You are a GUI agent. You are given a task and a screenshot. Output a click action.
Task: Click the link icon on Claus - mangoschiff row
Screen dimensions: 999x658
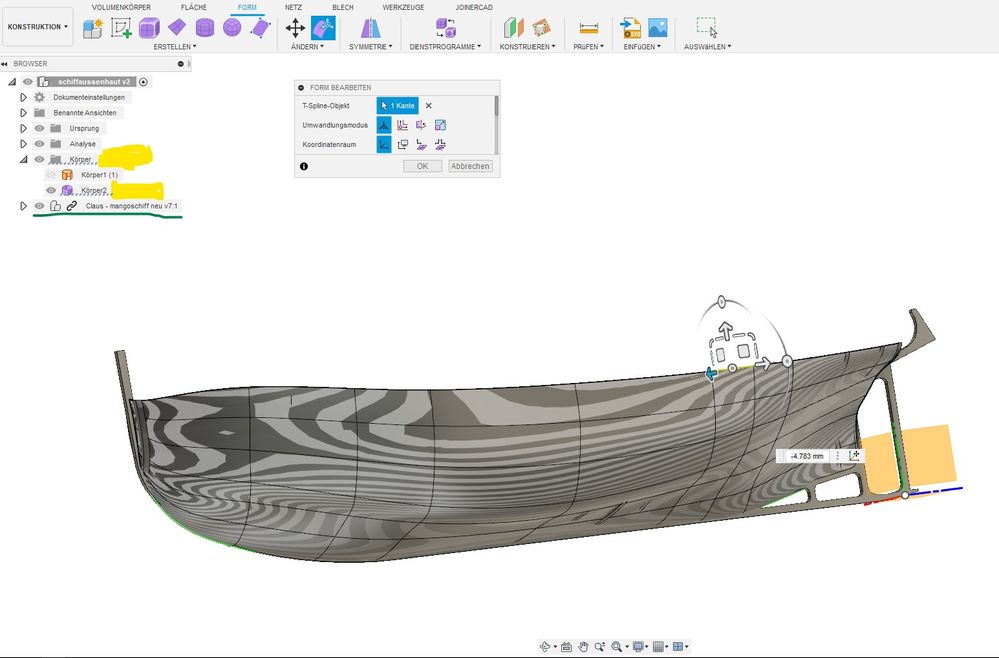click(x=72, y=206)
